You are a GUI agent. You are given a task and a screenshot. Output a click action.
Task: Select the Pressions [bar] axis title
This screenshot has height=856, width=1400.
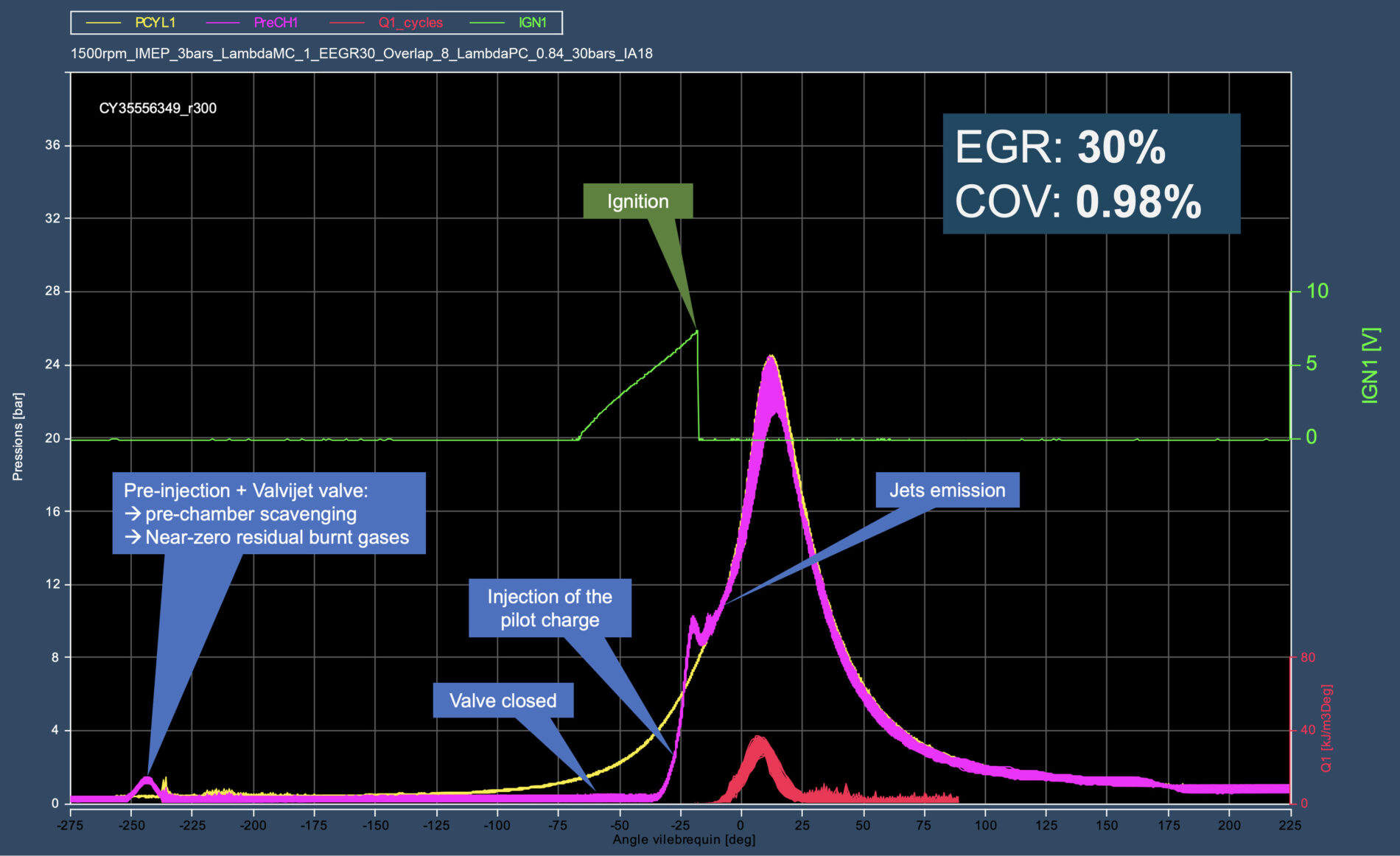point(18,436)
